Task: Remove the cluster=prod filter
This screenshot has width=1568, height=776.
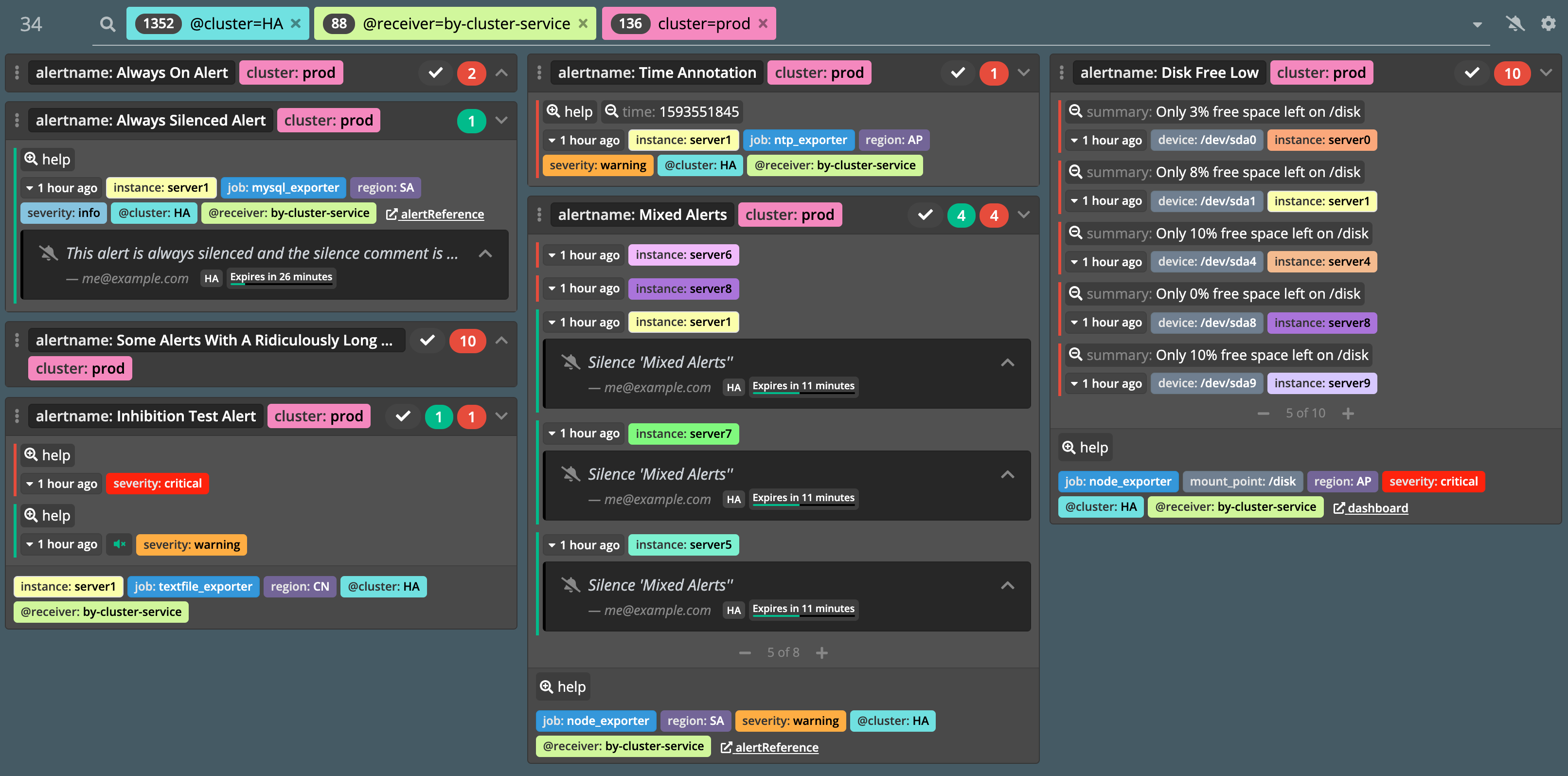Action: pos(763,24)
